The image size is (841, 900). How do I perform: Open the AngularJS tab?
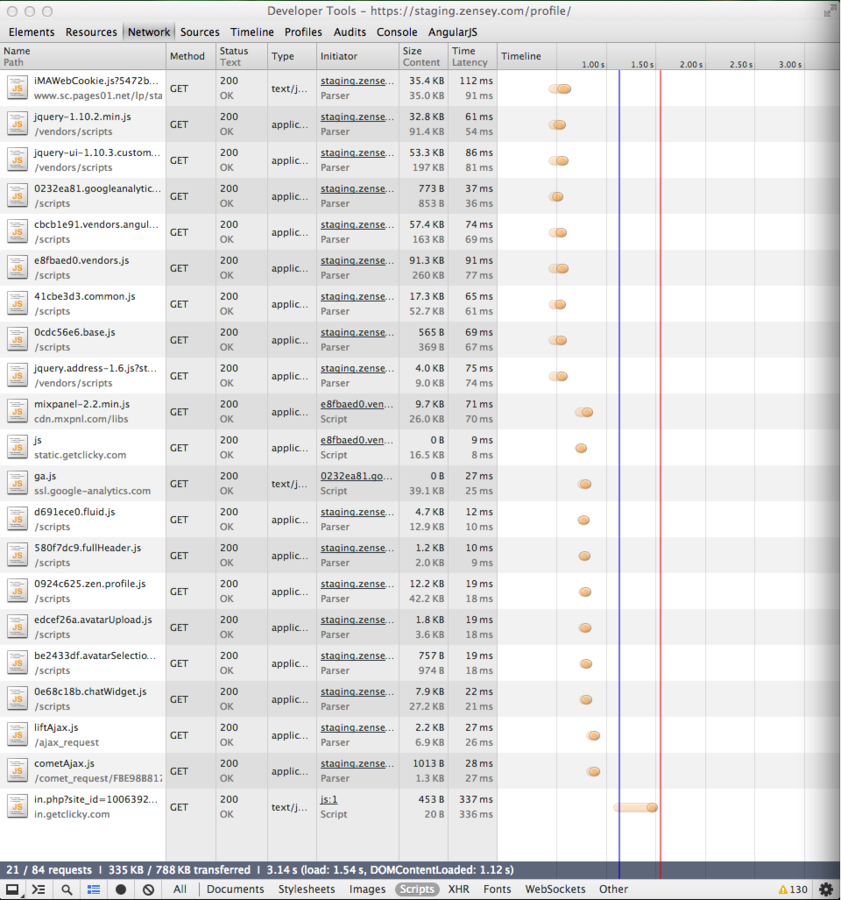(x=452, y=32)
